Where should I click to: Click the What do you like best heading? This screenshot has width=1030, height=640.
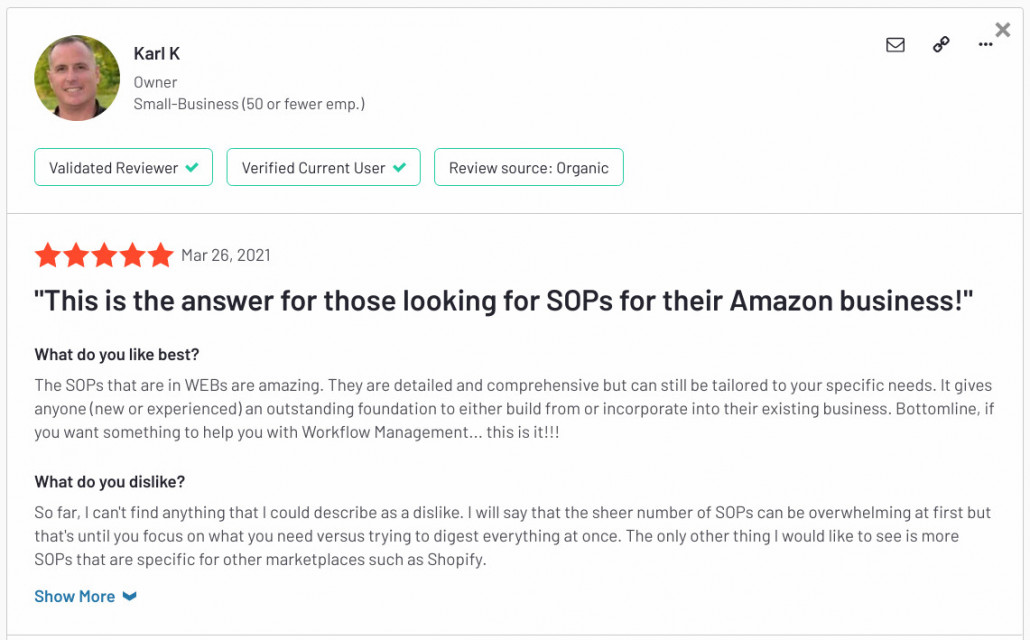pos(117,355)
